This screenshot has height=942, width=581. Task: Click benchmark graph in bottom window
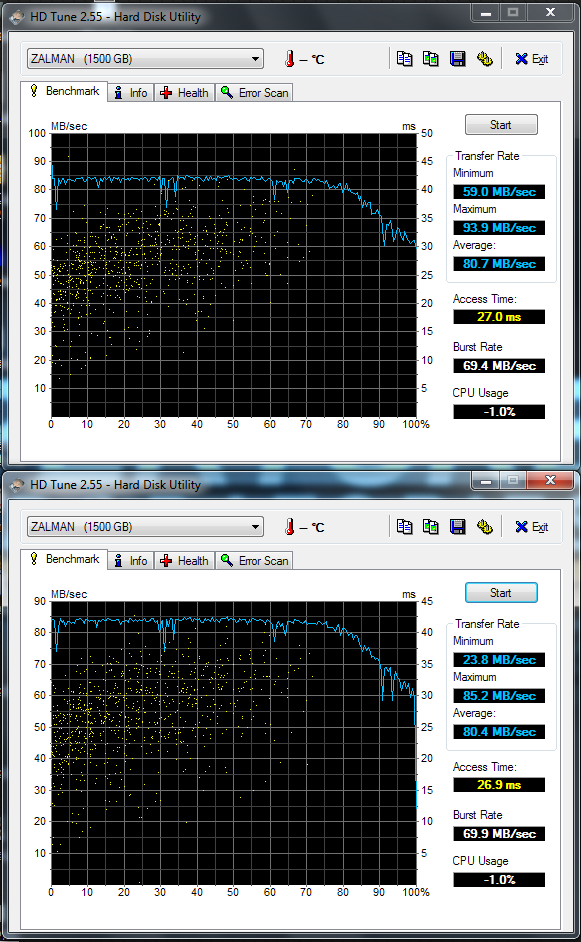[234, 743]
